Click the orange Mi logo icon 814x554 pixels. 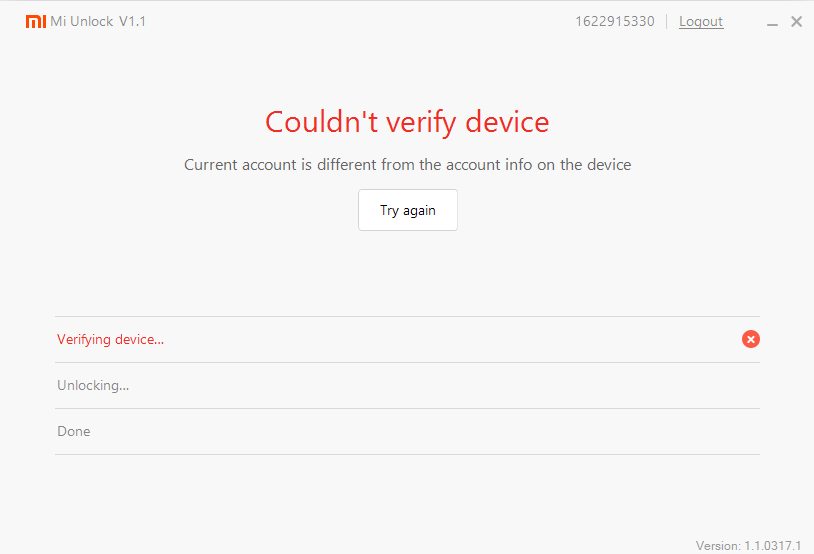click(x=35, y=21)
